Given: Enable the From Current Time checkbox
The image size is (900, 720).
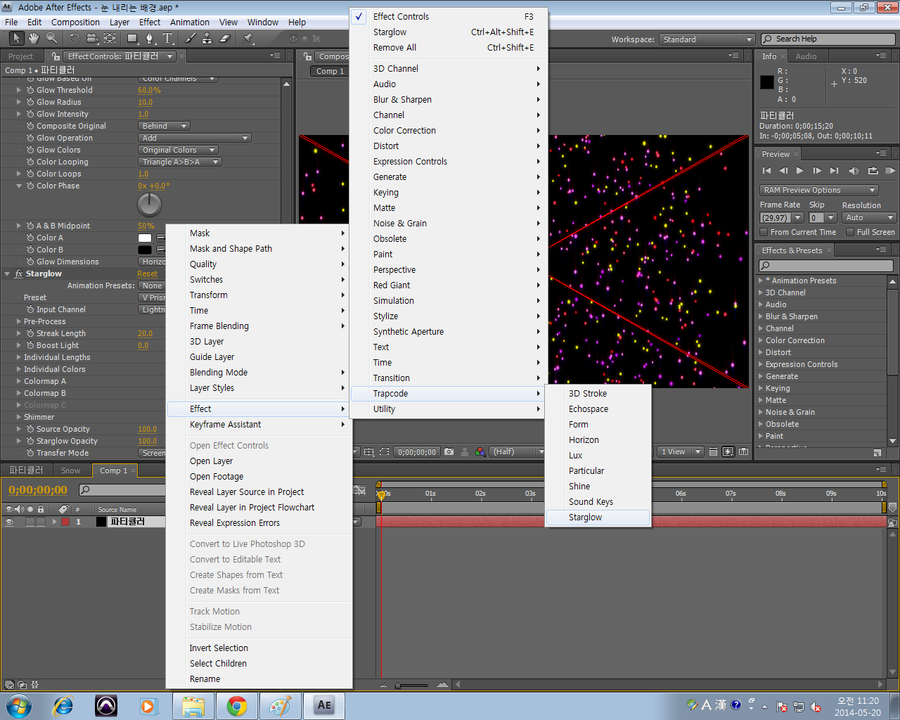Looking at the screenshot, I should coord(763,232).
